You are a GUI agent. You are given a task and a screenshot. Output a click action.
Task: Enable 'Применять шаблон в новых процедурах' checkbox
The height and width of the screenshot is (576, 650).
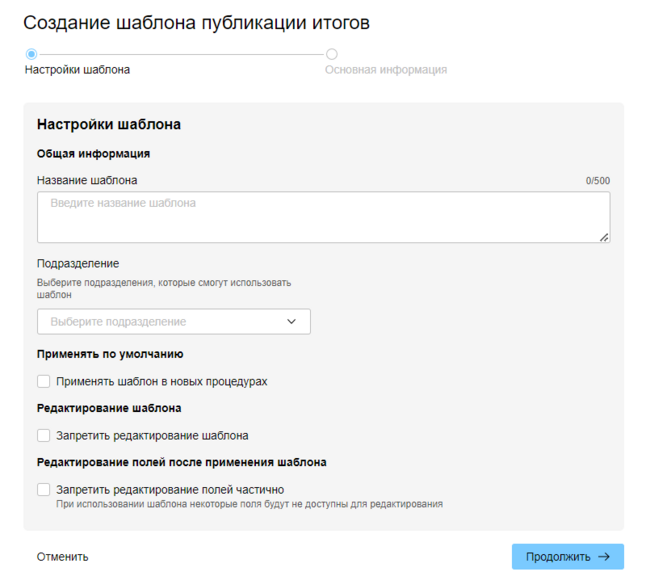[44, 382]
